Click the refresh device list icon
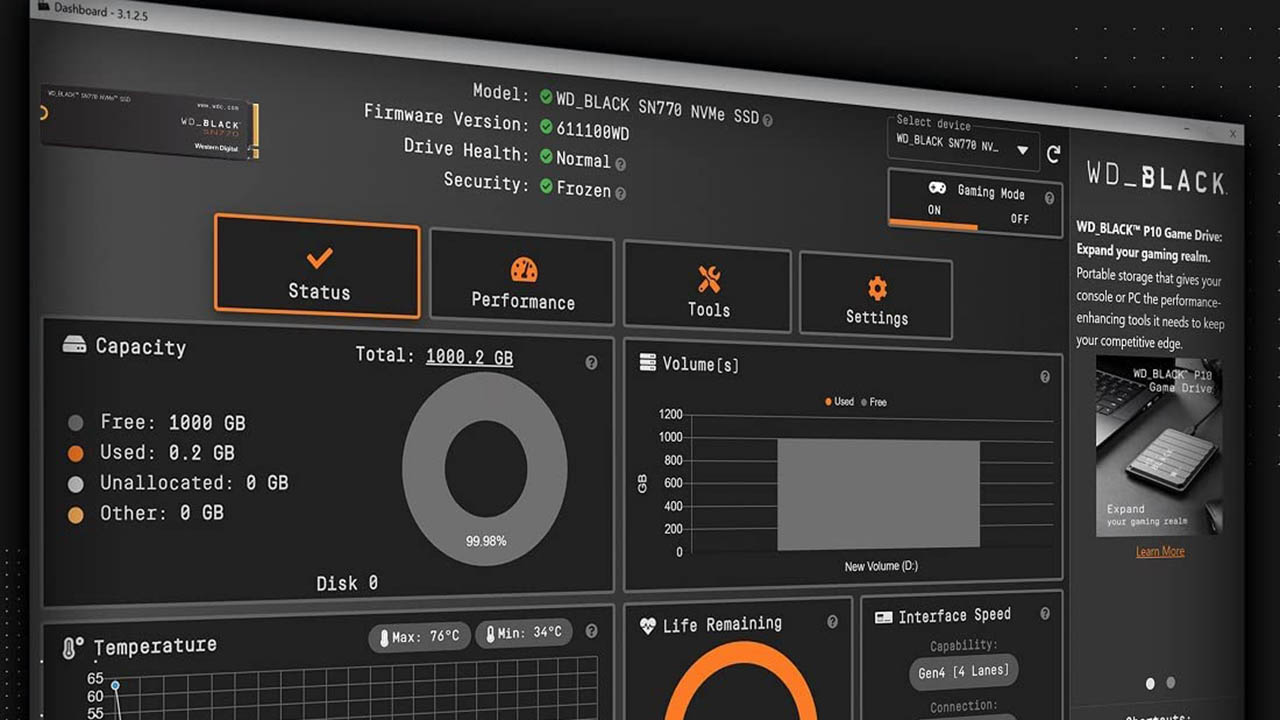Screen dimensions: 1280x720 coord(1053,154)
